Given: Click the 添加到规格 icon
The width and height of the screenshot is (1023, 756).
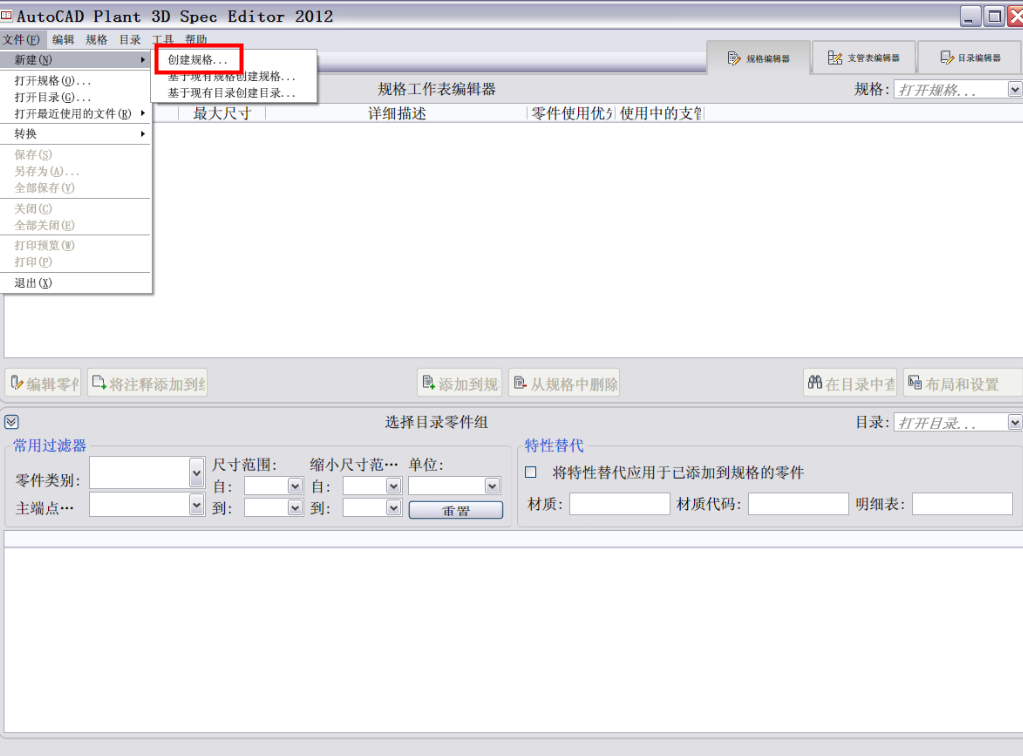Looking at the screenshot, I should (x=429, y=383).
